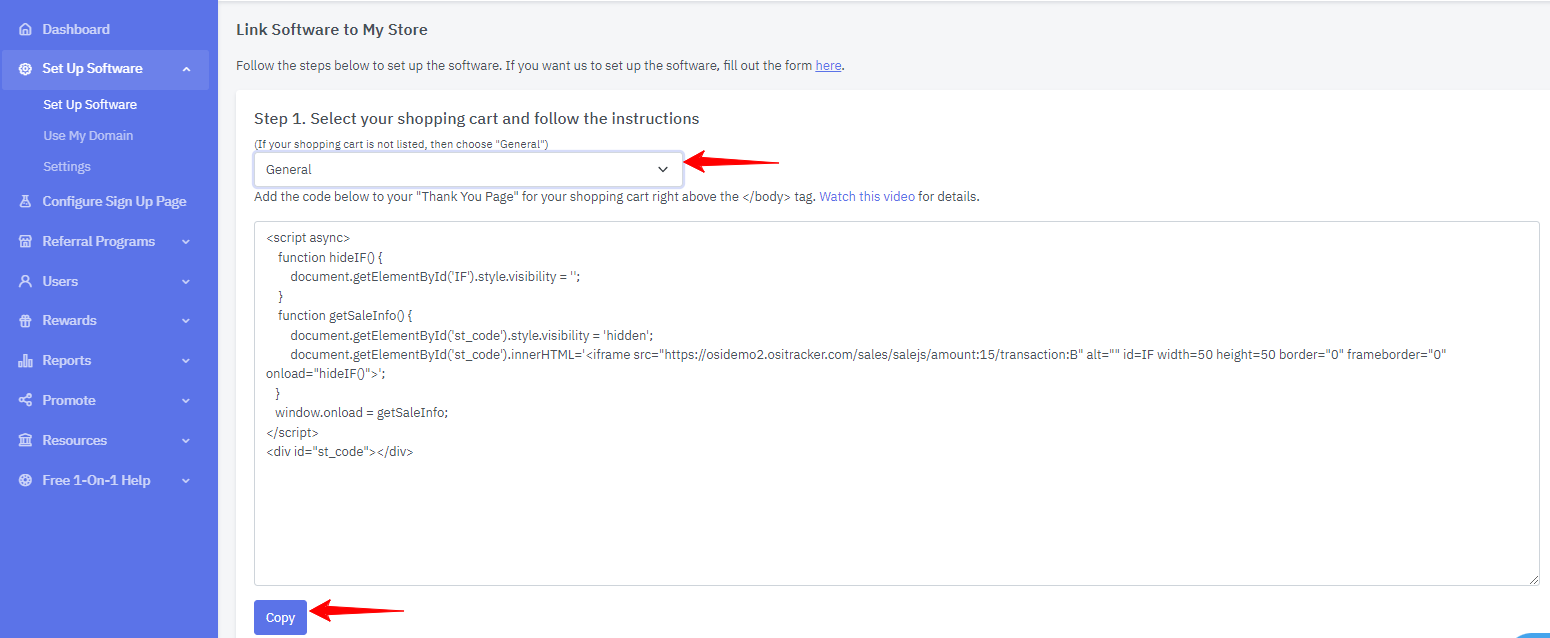Click the Referral Programs store icon
Image resolution: width=1550 pixels, height=638 pixels.
25,242
